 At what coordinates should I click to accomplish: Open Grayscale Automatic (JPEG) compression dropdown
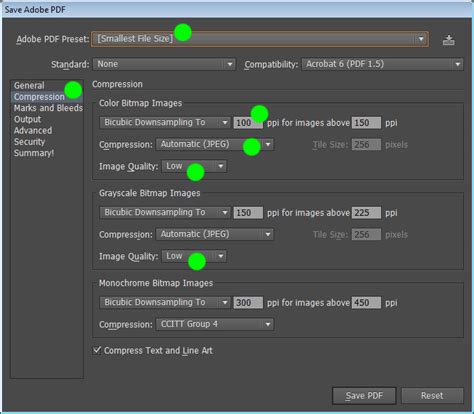click(215, 234)
